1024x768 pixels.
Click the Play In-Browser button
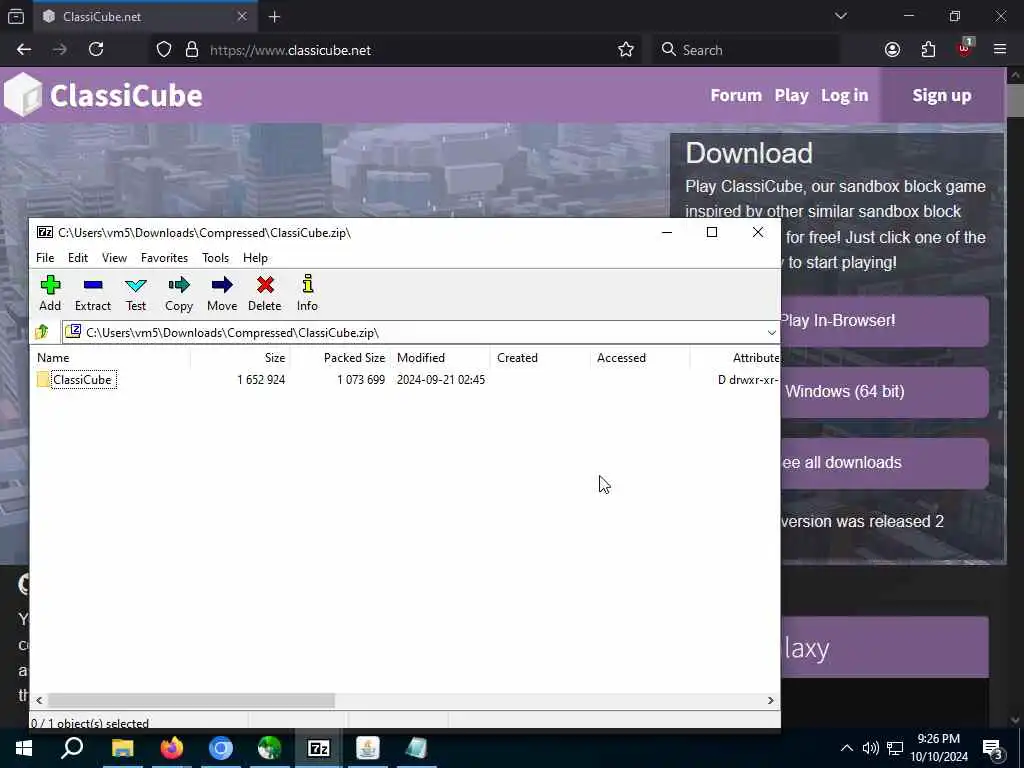point(884,321)
